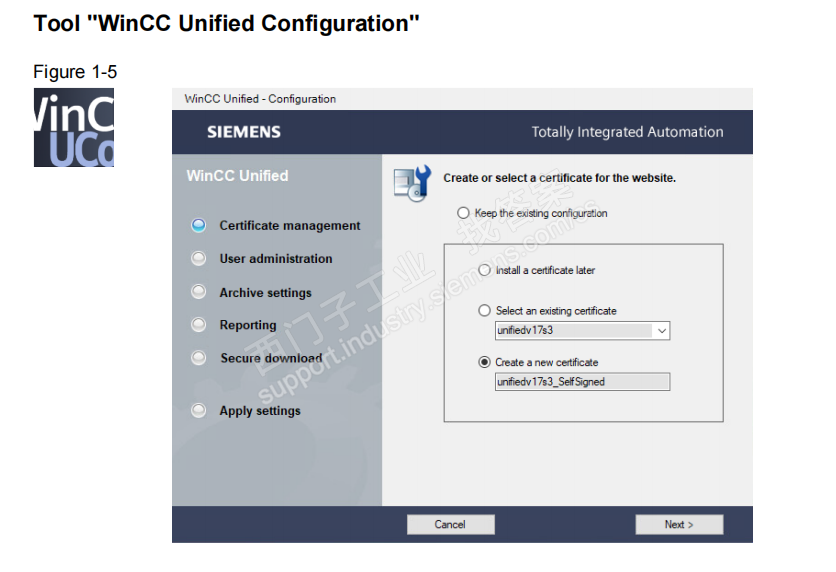Click the WinCC UCo tool icon
Viewport: 836px width, 572px height.
73,127
